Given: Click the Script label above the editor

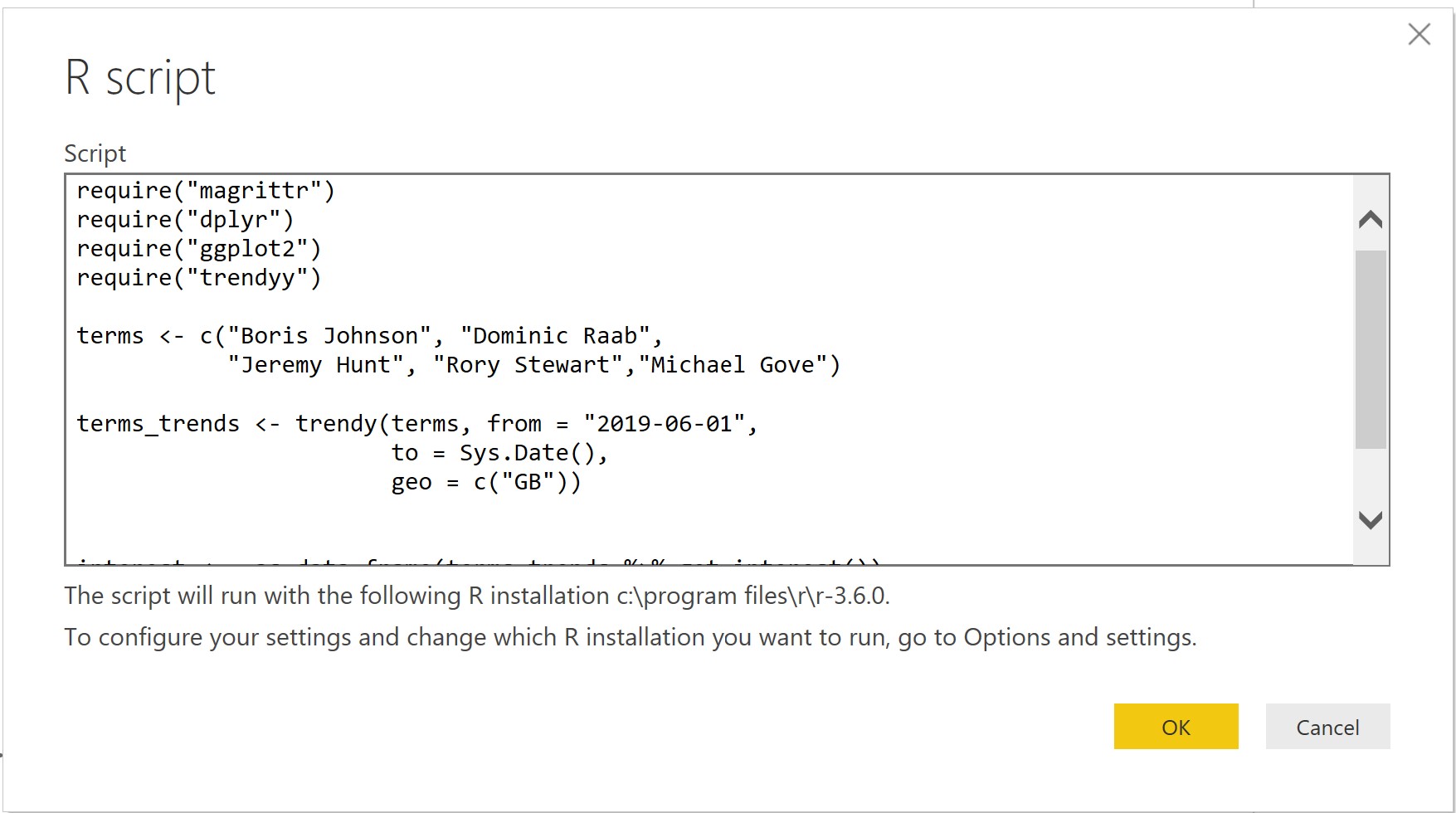Looking at the screenshot, I should 95,153.
